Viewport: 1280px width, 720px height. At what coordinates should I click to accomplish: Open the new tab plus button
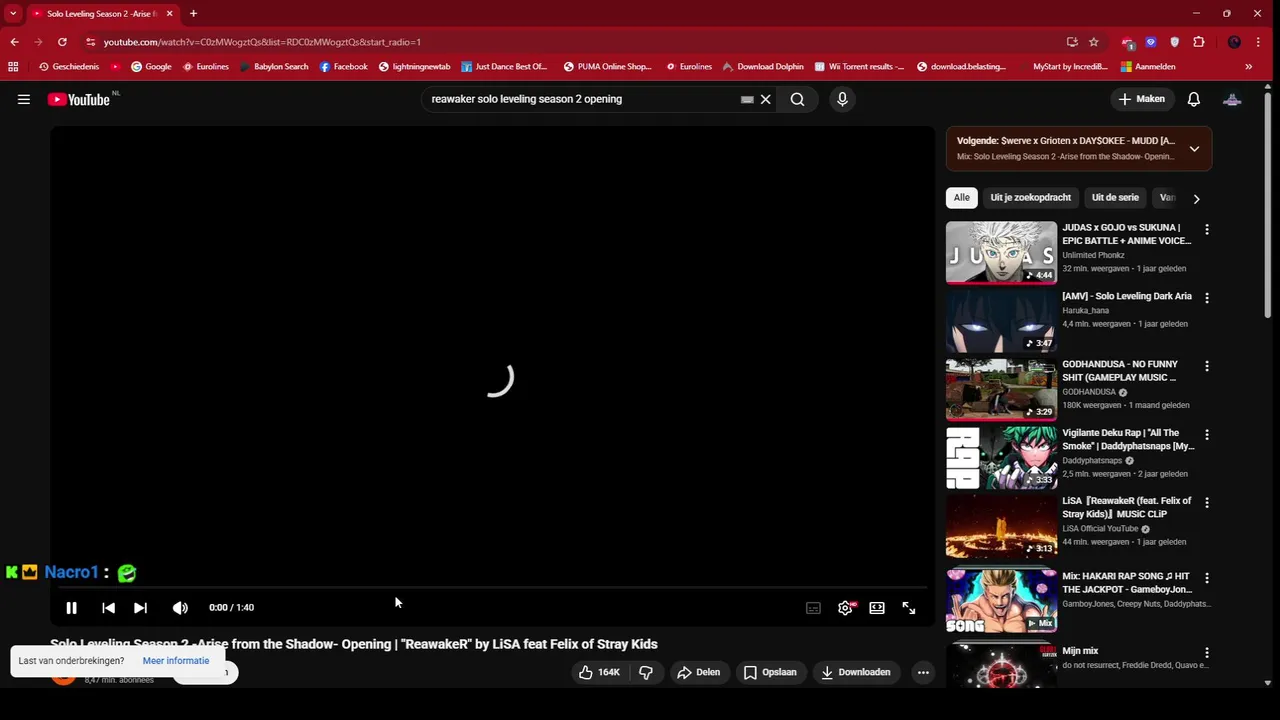point(193,14)
